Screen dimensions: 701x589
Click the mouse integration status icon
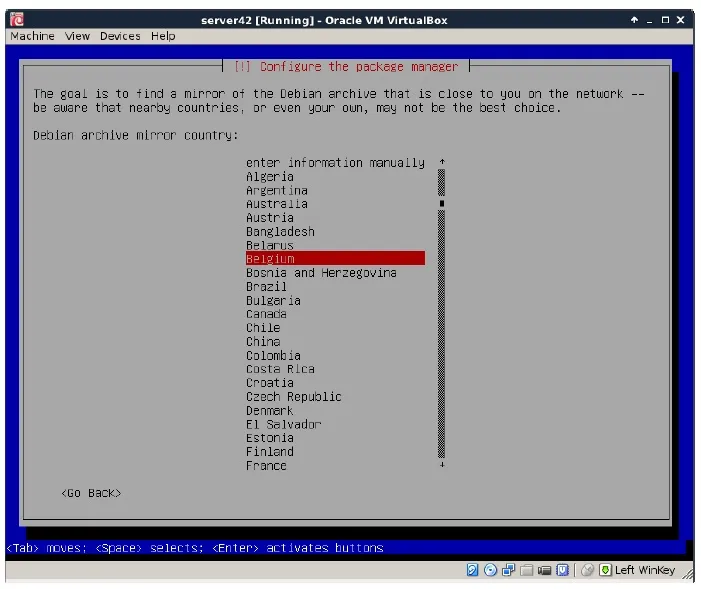tap(587, 570)
